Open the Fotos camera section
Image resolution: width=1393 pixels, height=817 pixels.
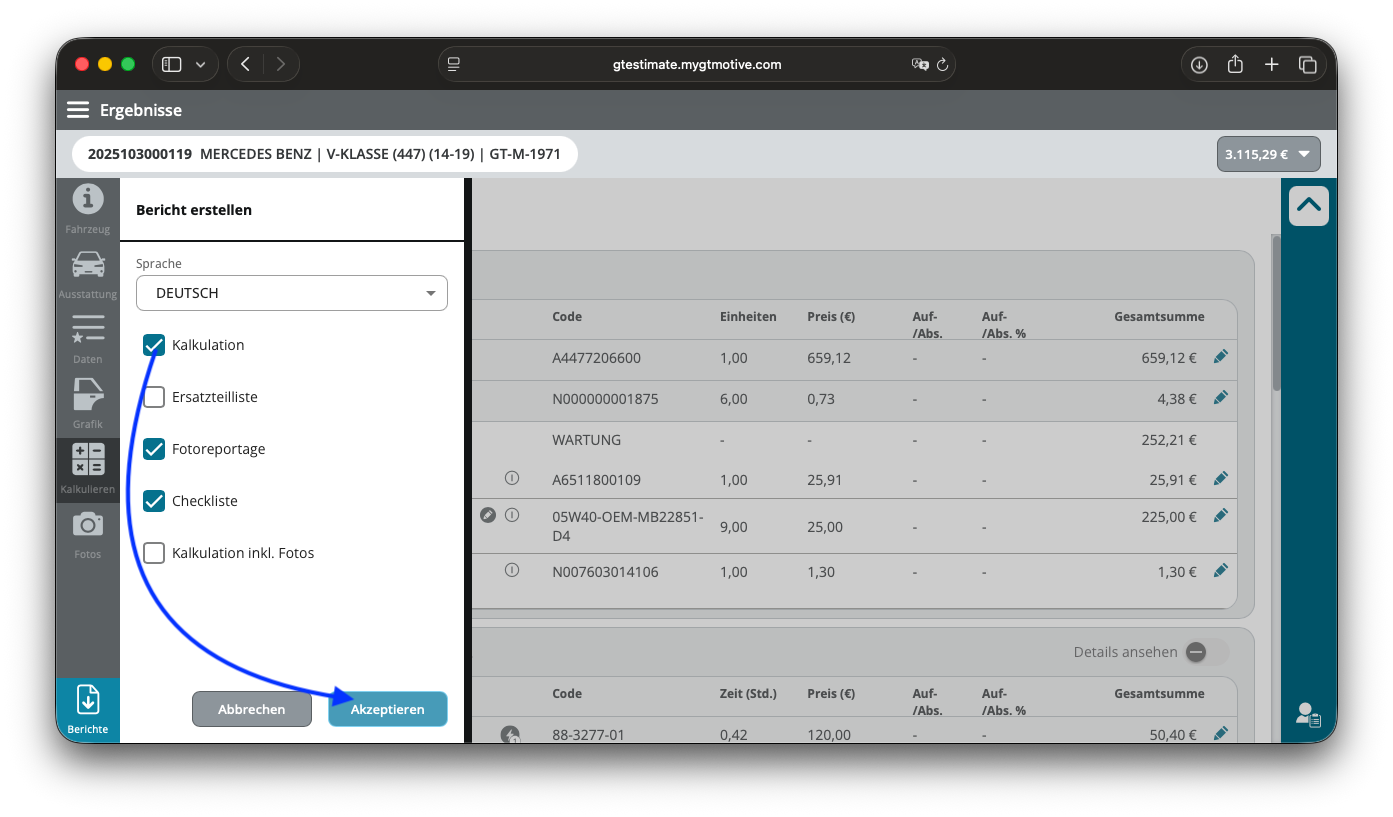click(88, 534)
